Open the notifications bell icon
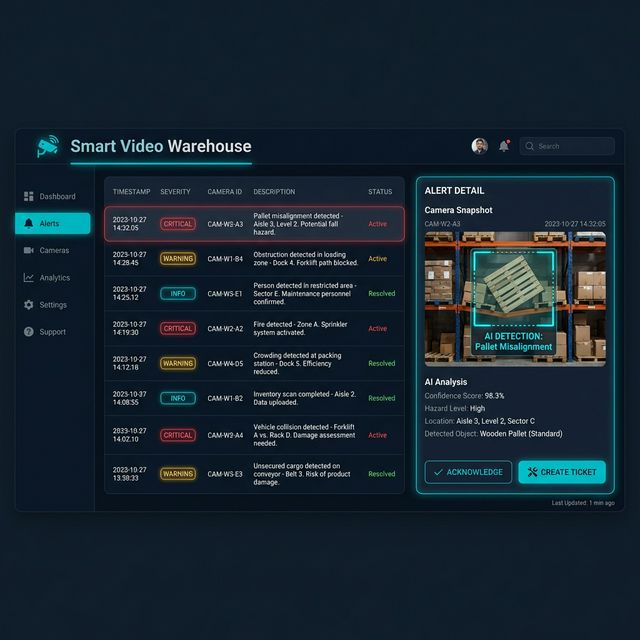This screenshot has height=640, width=640. coord(504,146)
